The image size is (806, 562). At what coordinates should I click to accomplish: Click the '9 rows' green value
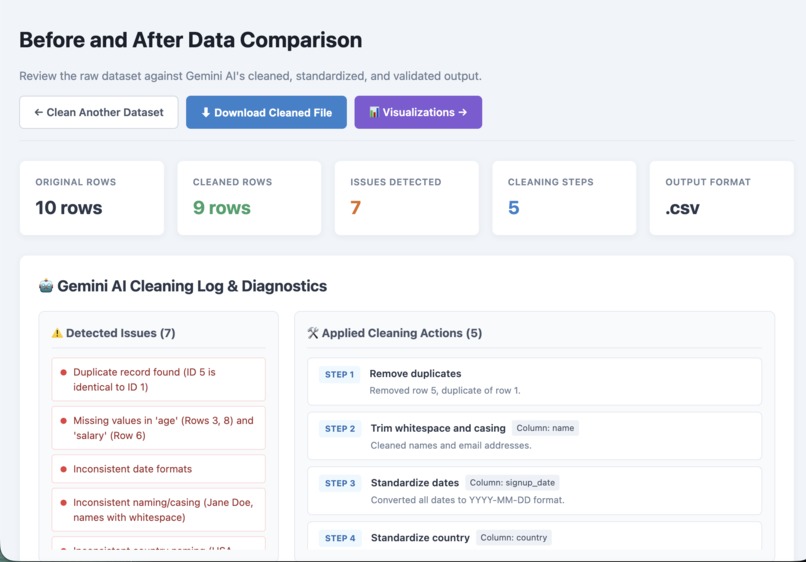222,208
